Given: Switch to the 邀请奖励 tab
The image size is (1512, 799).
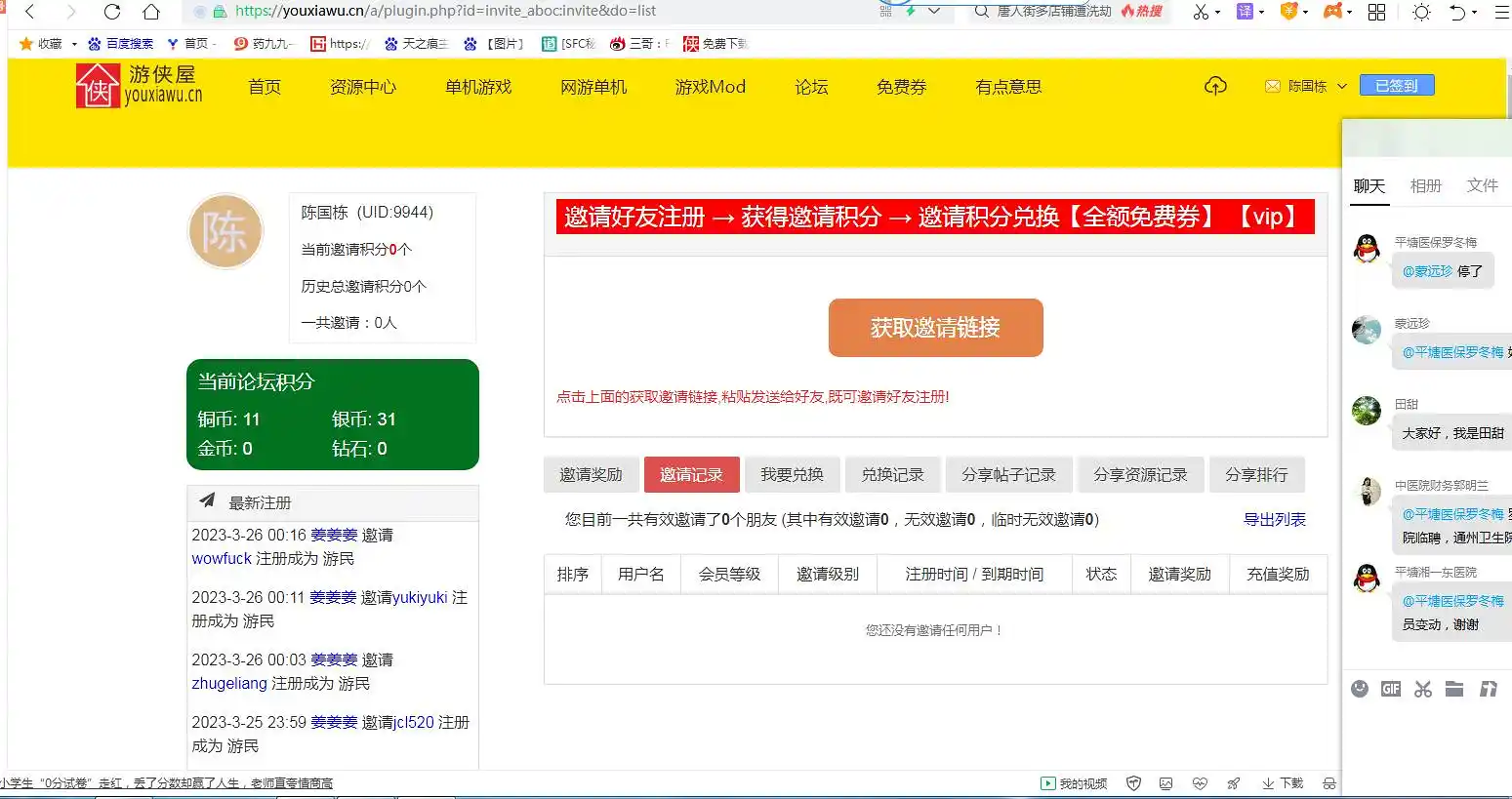Looking at the screenshot, I should tap(591, 474).
